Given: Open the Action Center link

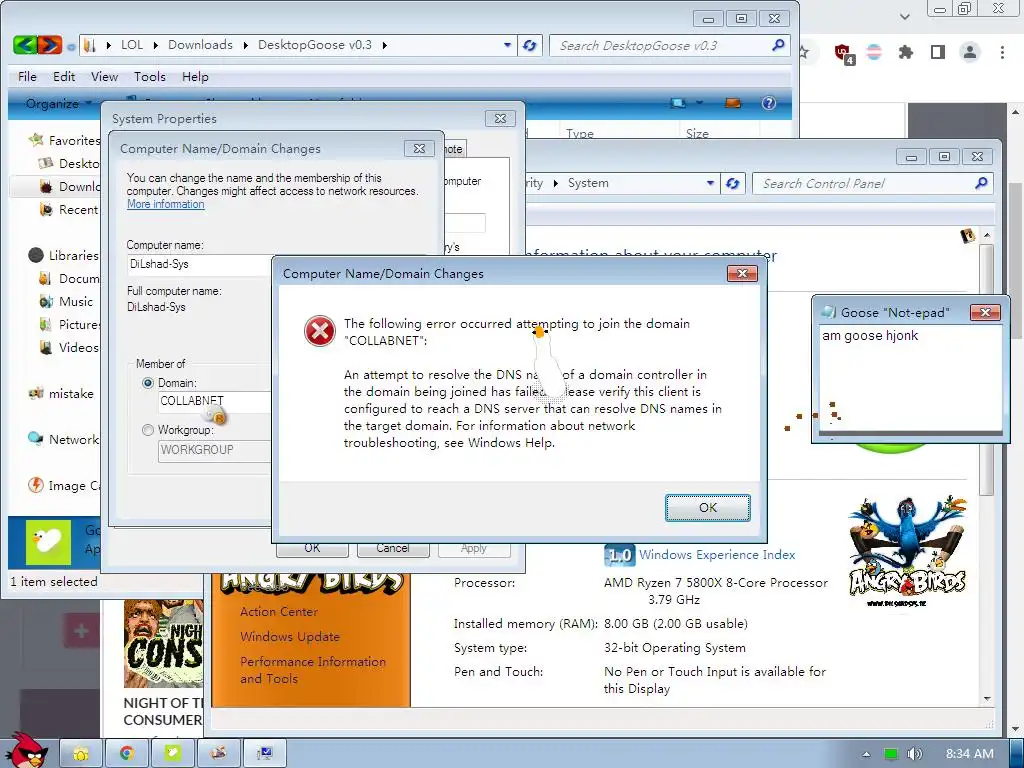Looking at the screenshot, I should tap(279, 612).
